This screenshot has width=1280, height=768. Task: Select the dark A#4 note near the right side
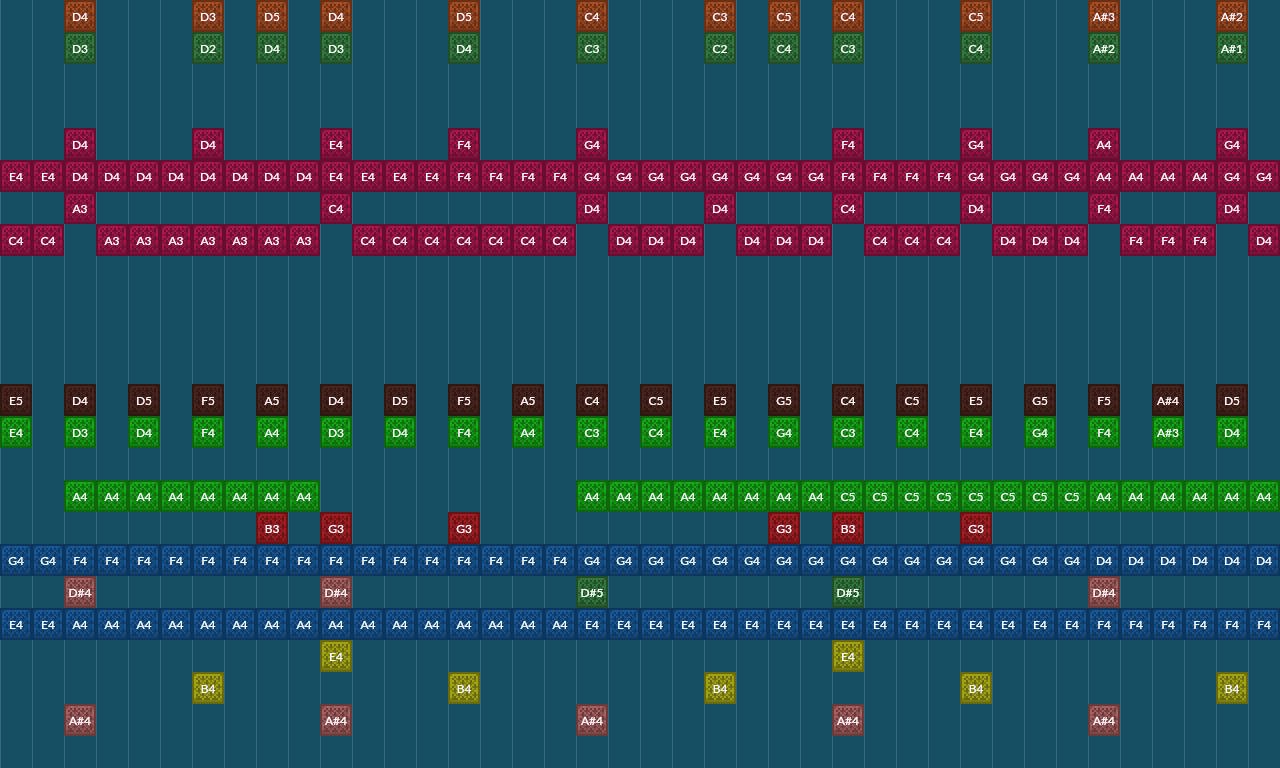[x=1167, y=400]
